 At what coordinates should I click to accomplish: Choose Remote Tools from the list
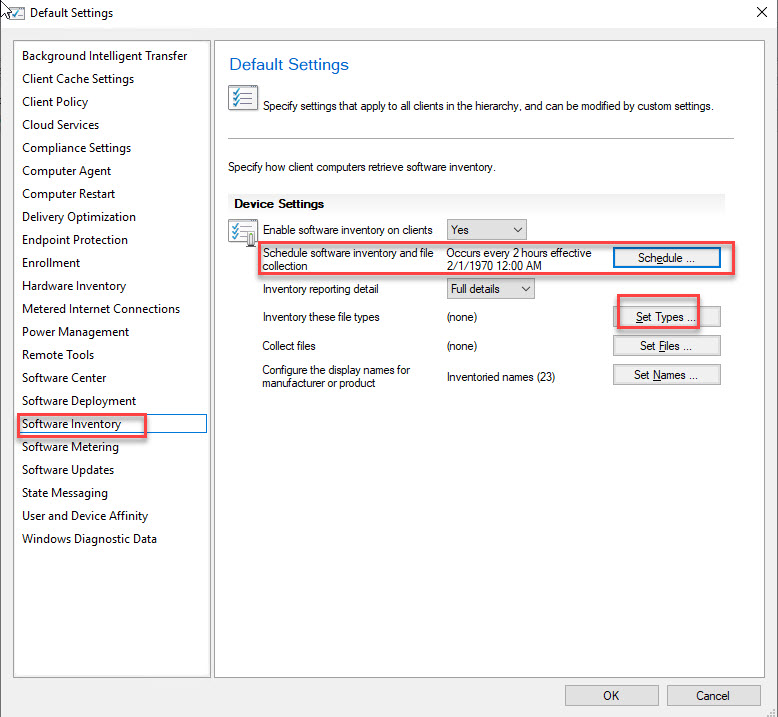[58, 355]
